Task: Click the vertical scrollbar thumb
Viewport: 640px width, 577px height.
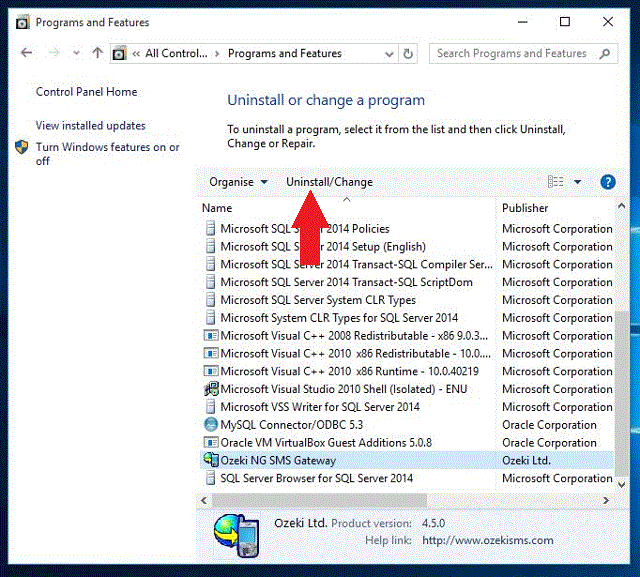Action: pyautogui.click(x=621, y=393)
